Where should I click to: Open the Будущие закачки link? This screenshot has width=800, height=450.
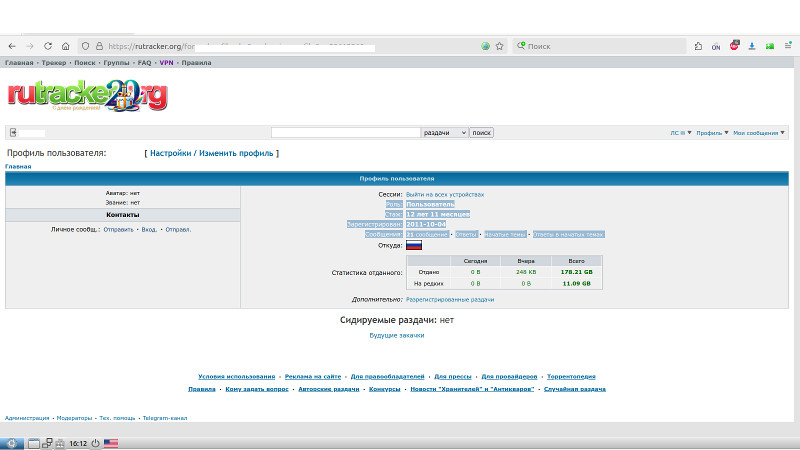point(397,335)
